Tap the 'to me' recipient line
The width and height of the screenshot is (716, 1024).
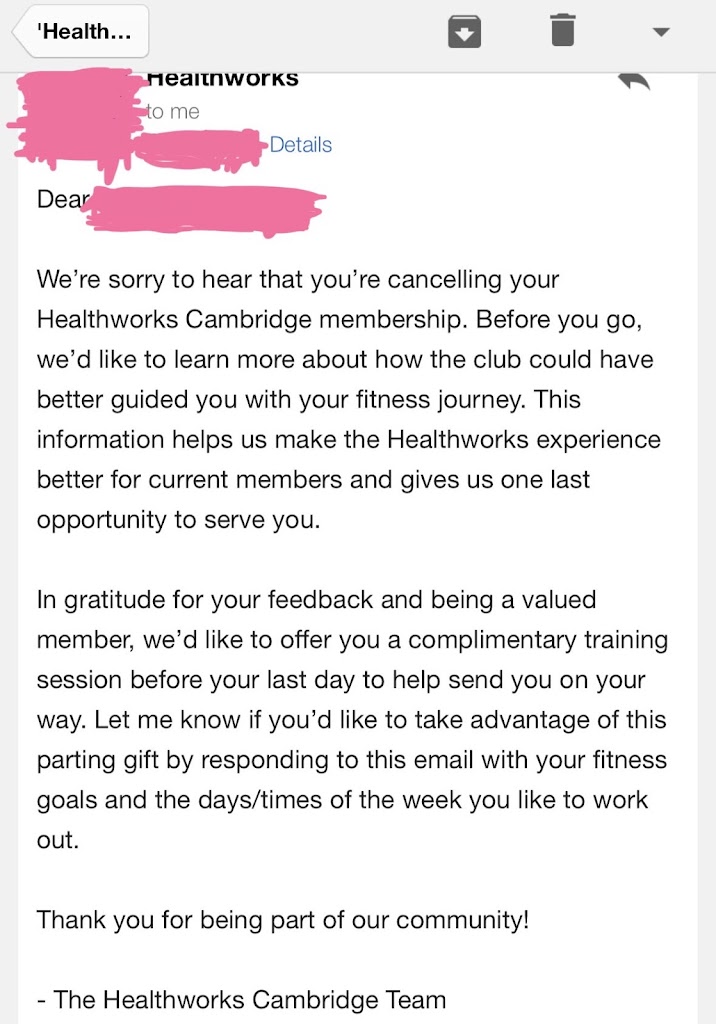(x=173, y=112)
